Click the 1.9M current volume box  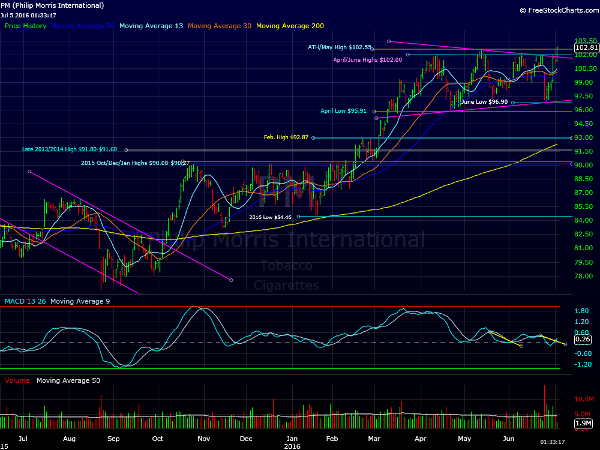pos(583,423)
